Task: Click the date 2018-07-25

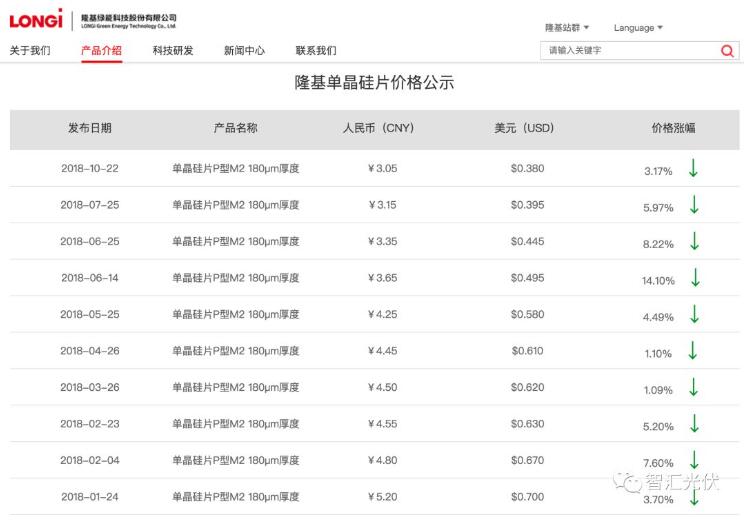Action: click(90, 205)
